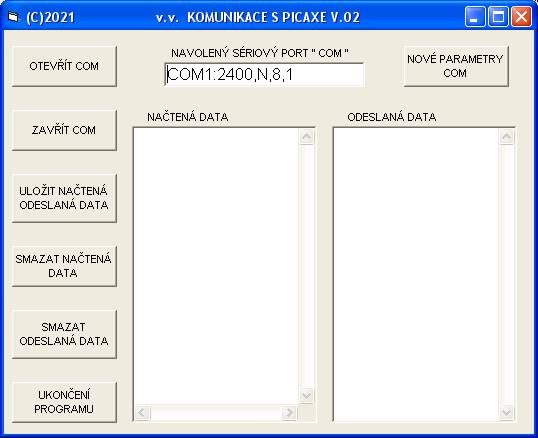This screenshot has height=438, width=538.
Task: Open NOVÉ PARAMETRY COM settings
Action: pos(456,66)
